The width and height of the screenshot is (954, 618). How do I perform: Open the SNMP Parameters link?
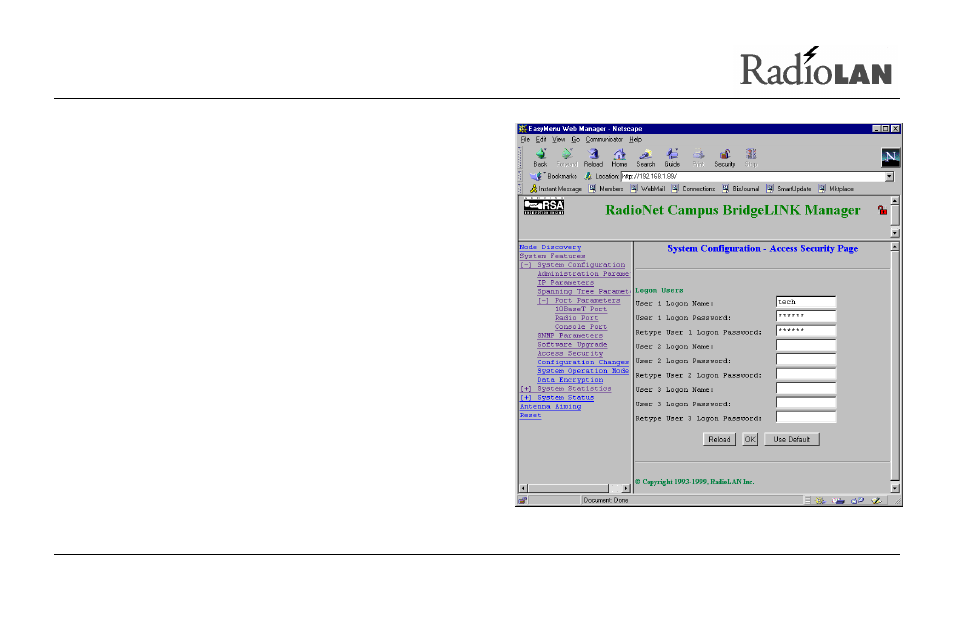(570, 336)
